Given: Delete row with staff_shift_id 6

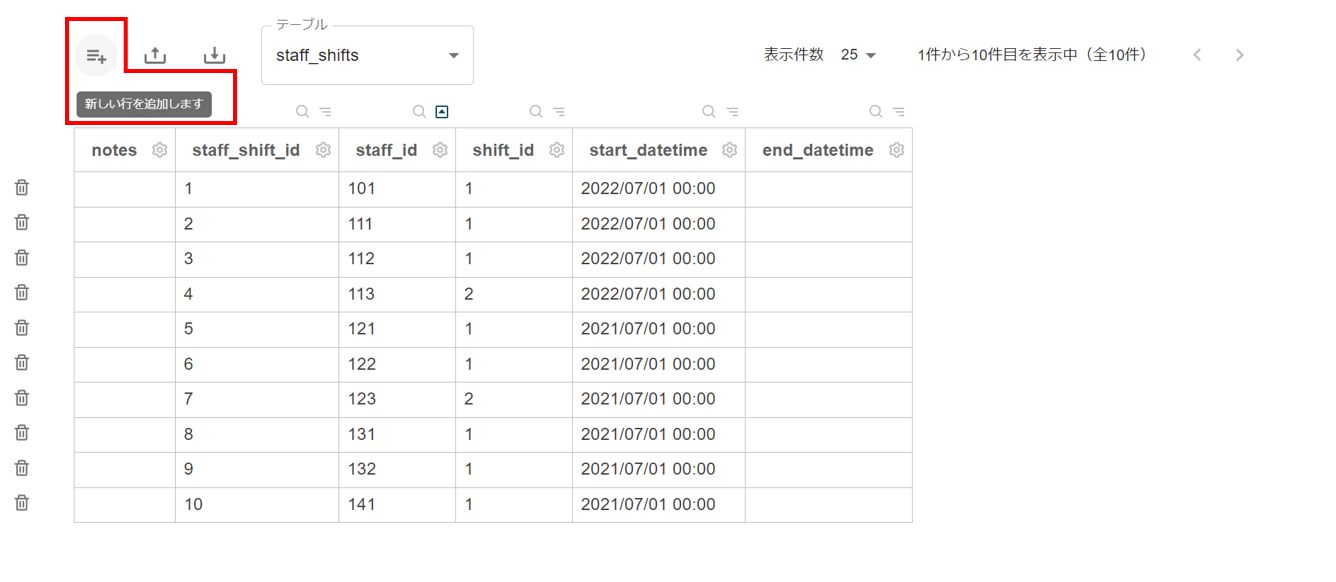Looking at the screenshot, I should click(x=22, y=363).
